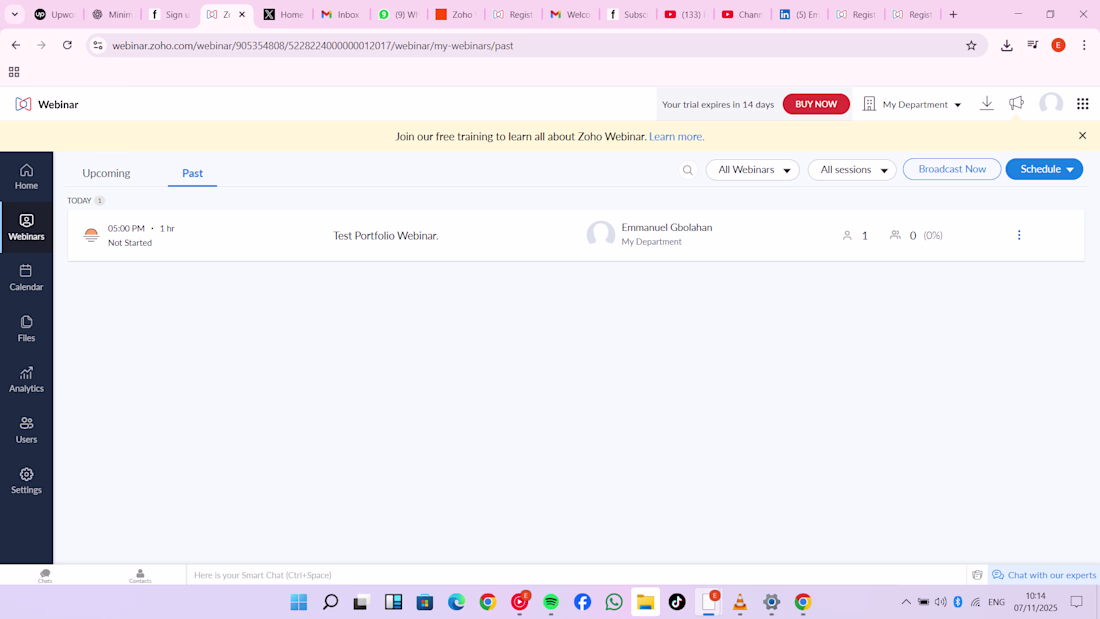Image resolution: width=1100 pixels, height=619 pixels.
Task: Expand the All Webinars dropdown
Action: point(753,170)
